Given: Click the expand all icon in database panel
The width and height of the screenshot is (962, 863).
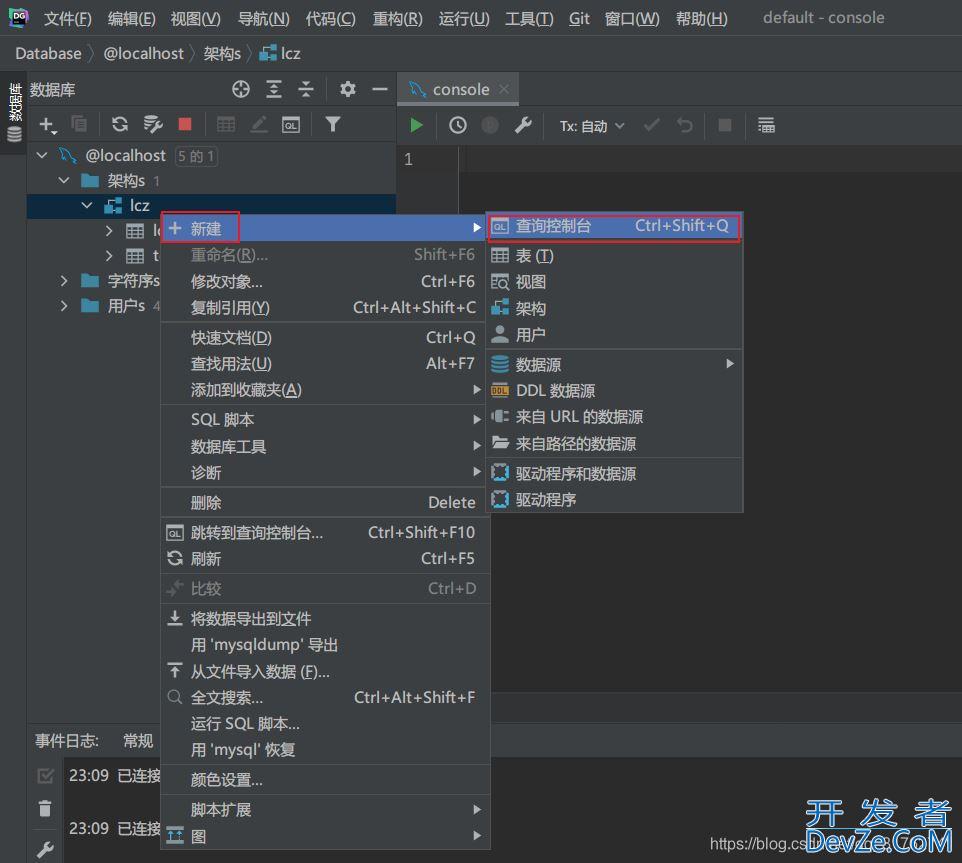Looking at the screenshot, I should 274,90.
